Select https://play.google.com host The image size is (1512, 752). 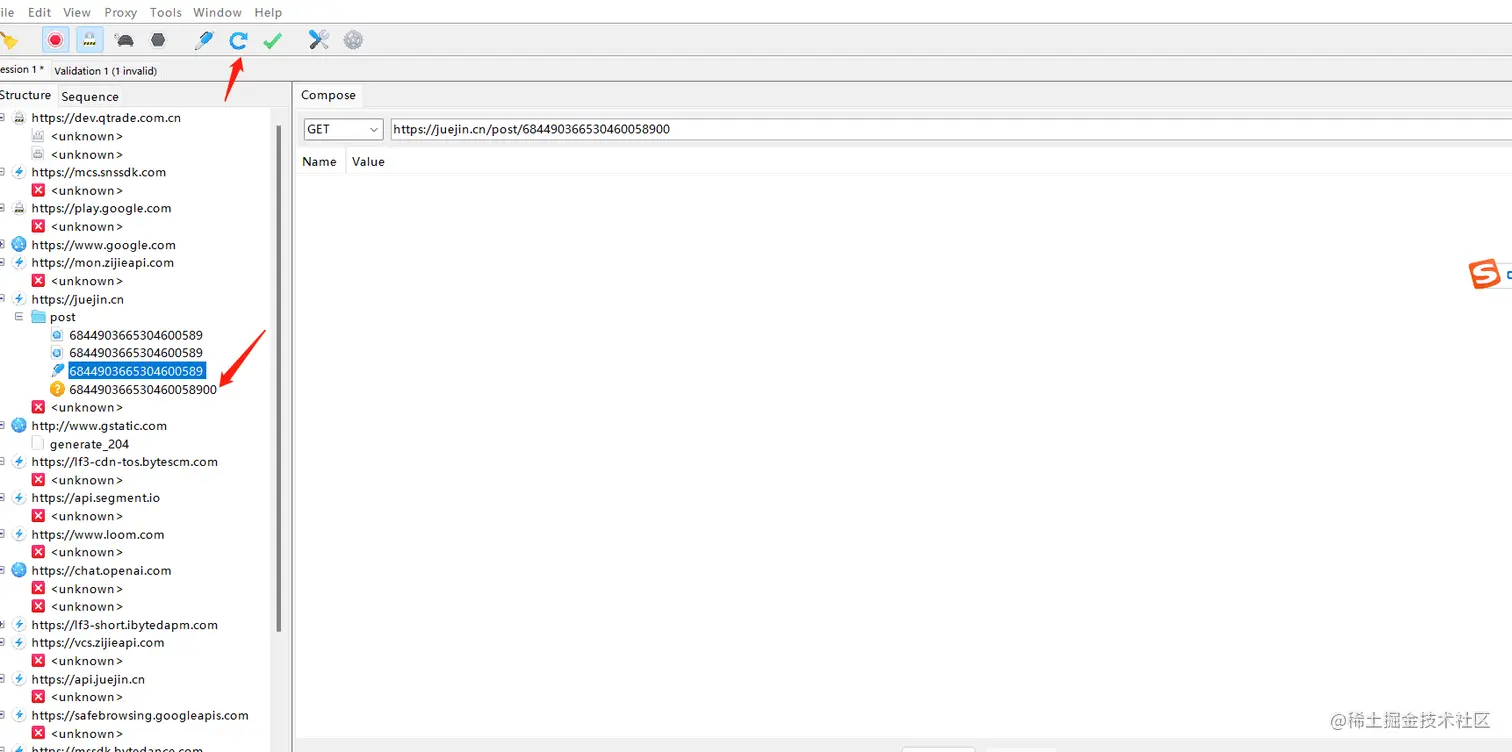click(x=101, y=208)
